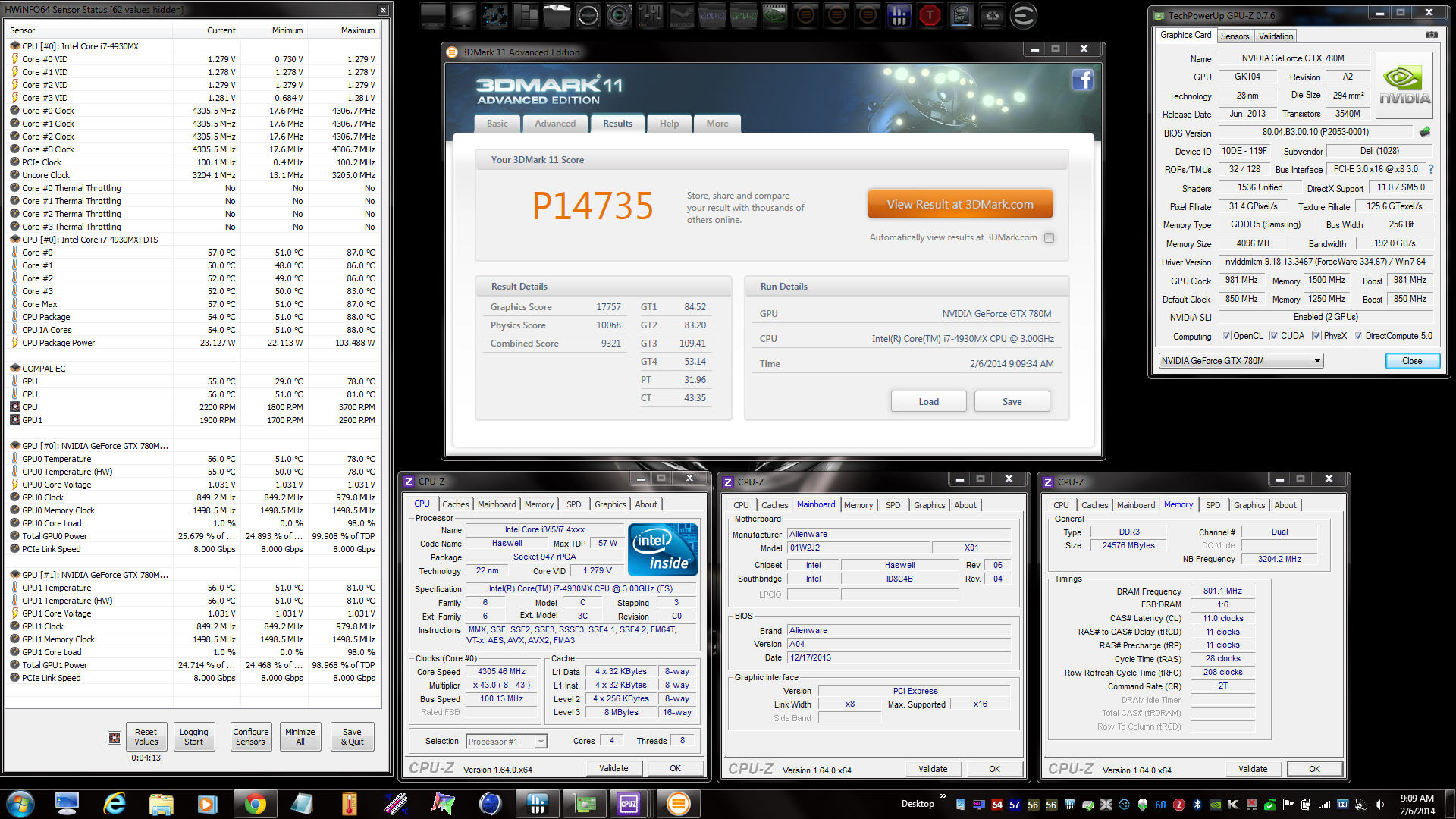The width and height of the screenshot is (1456, 819).
Task: Click Minimize All in HWiNFO
Action: (300, 737)
